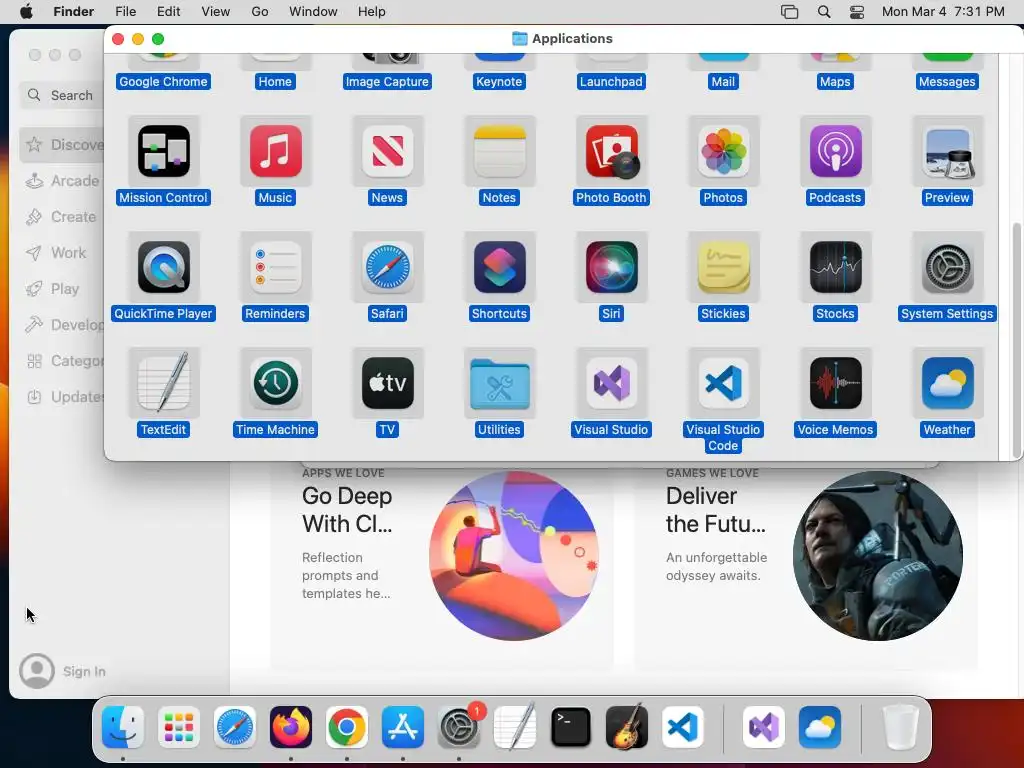1024x768 pixels.
Task: Click the Launchpad label in Applications window
Action: (611, 82)
